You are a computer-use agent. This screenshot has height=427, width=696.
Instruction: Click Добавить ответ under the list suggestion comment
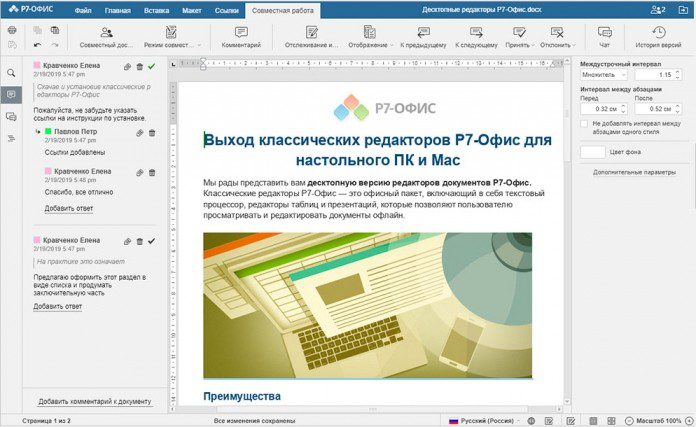(x=58, y=306)
